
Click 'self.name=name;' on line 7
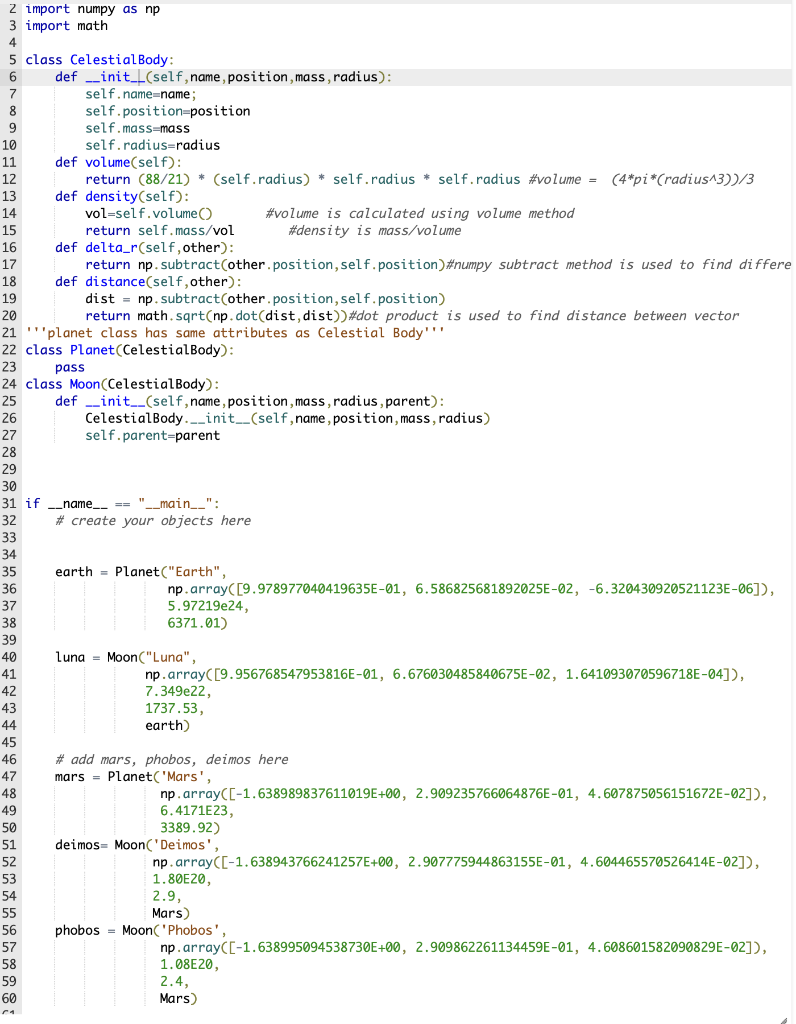pos(140,94)
